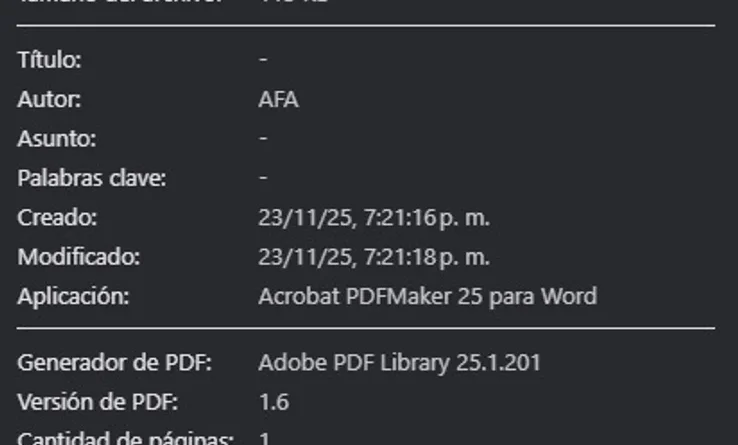The image size is (738, 445).
Task: Select the Adobe PDF Library 25.1.201 text
Action: click(399, 362)
